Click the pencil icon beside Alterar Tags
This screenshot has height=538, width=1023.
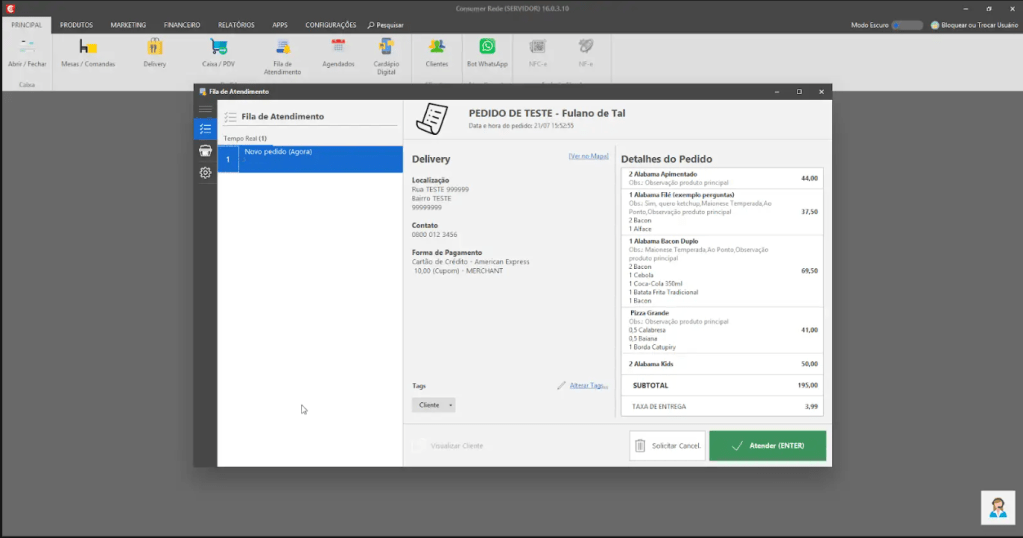(x=561, y=385)
